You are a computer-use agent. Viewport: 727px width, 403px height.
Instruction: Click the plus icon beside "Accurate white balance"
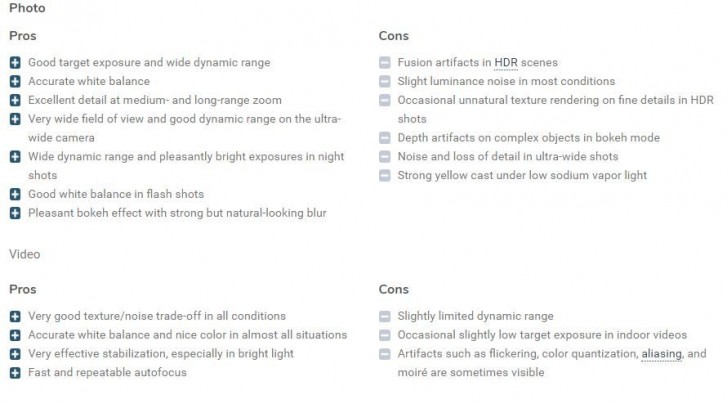pos(15,81)
